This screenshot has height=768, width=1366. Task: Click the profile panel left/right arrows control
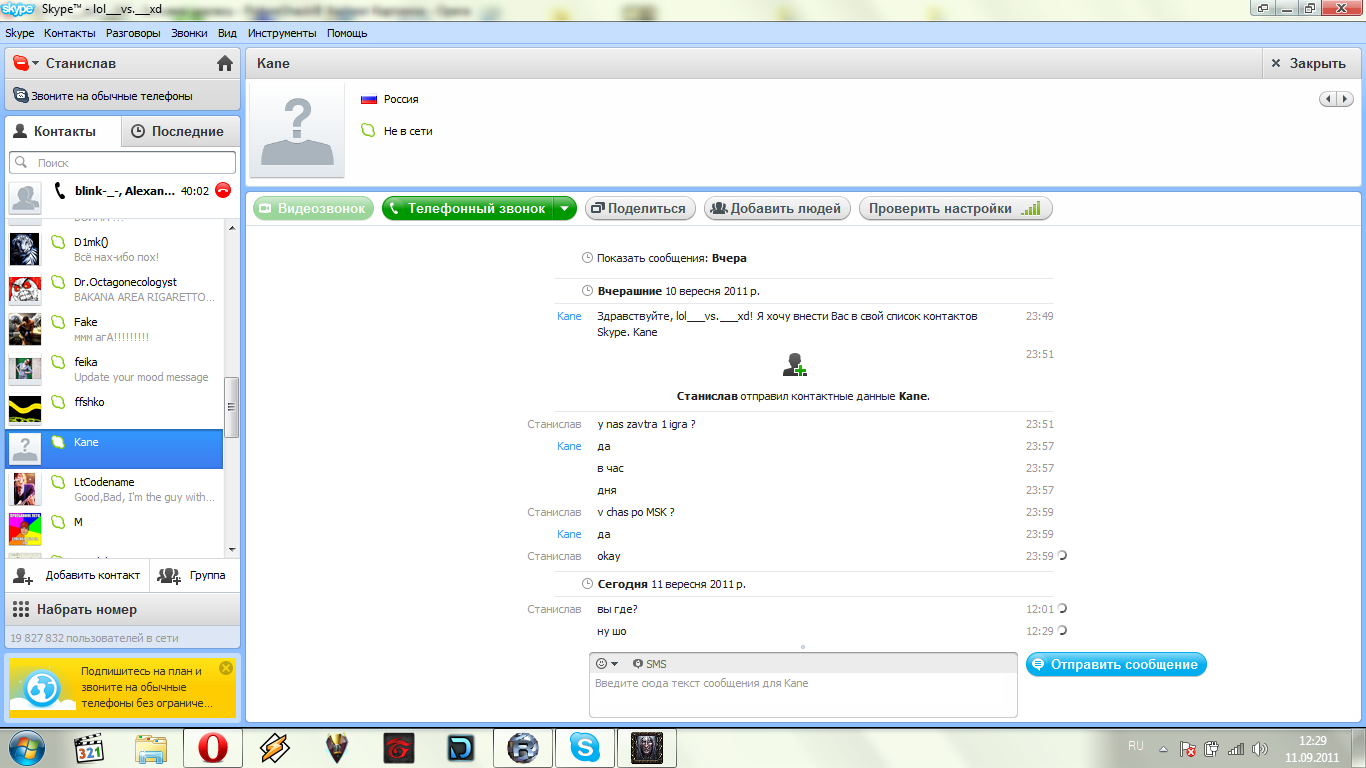(x=1337, y=99)
